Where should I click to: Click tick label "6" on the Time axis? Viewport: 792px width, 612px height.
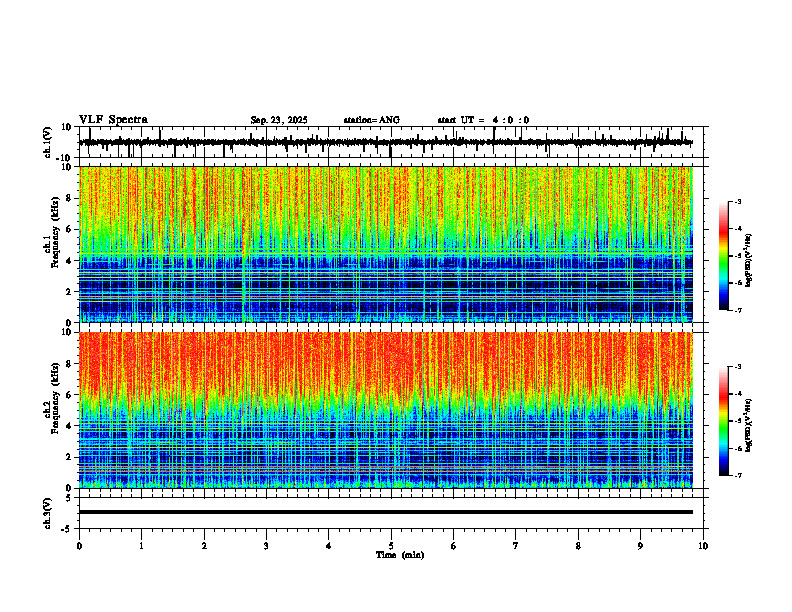click(454, 546)
